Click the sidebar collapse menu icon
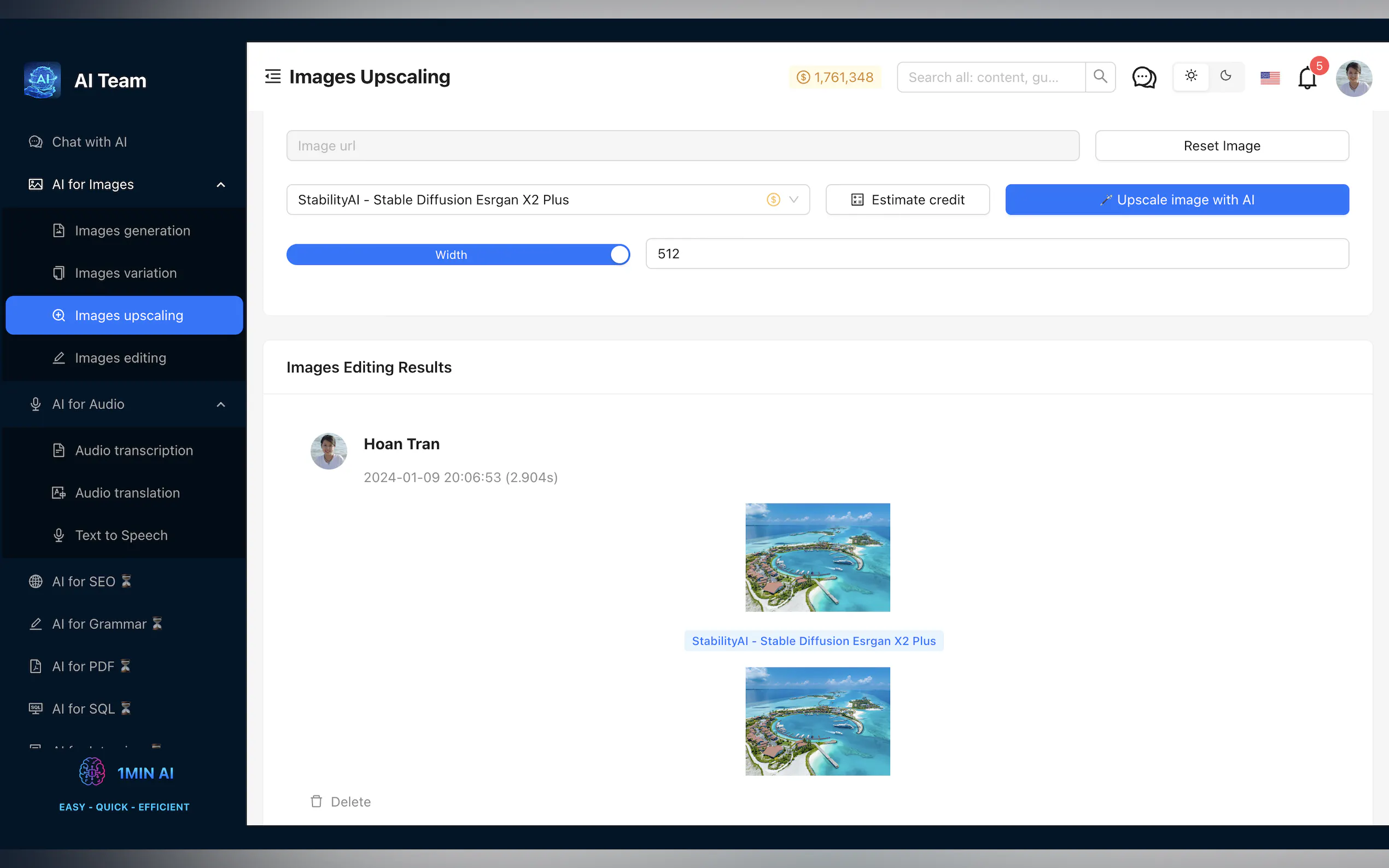The width and height of the screenshot is (1389, 868). [273, 77]
